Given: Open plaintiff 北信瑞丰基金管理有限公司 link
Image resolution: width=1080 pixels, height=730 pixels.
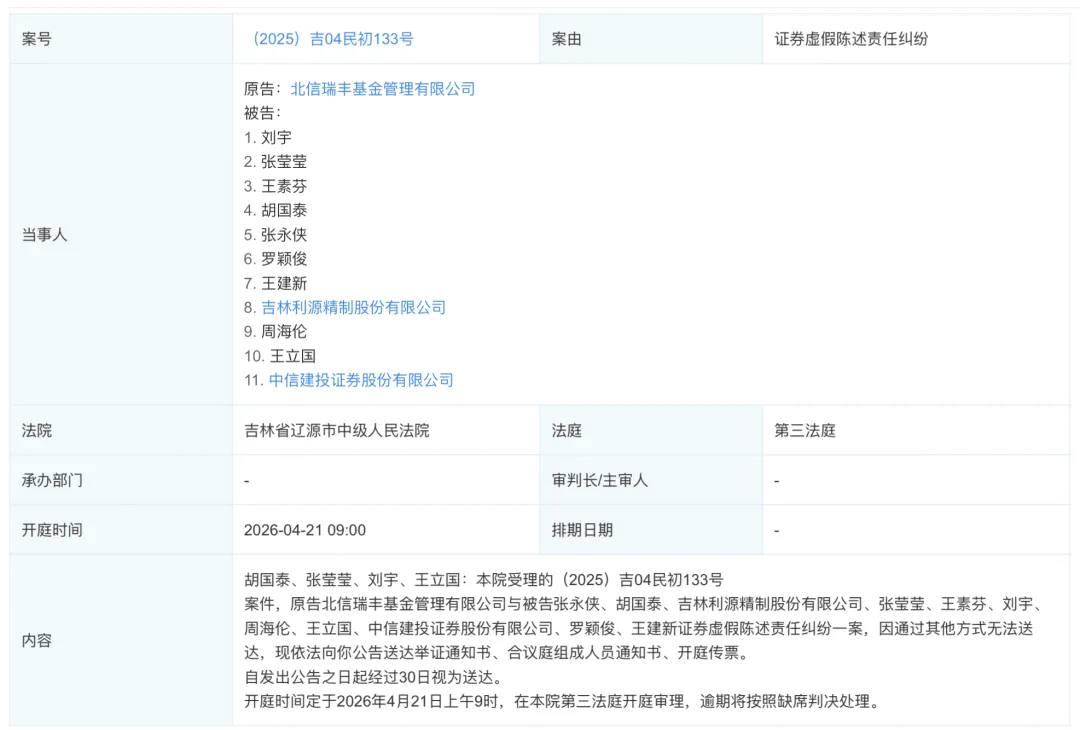Looking at the screenshot, I should tap(383, 89).
